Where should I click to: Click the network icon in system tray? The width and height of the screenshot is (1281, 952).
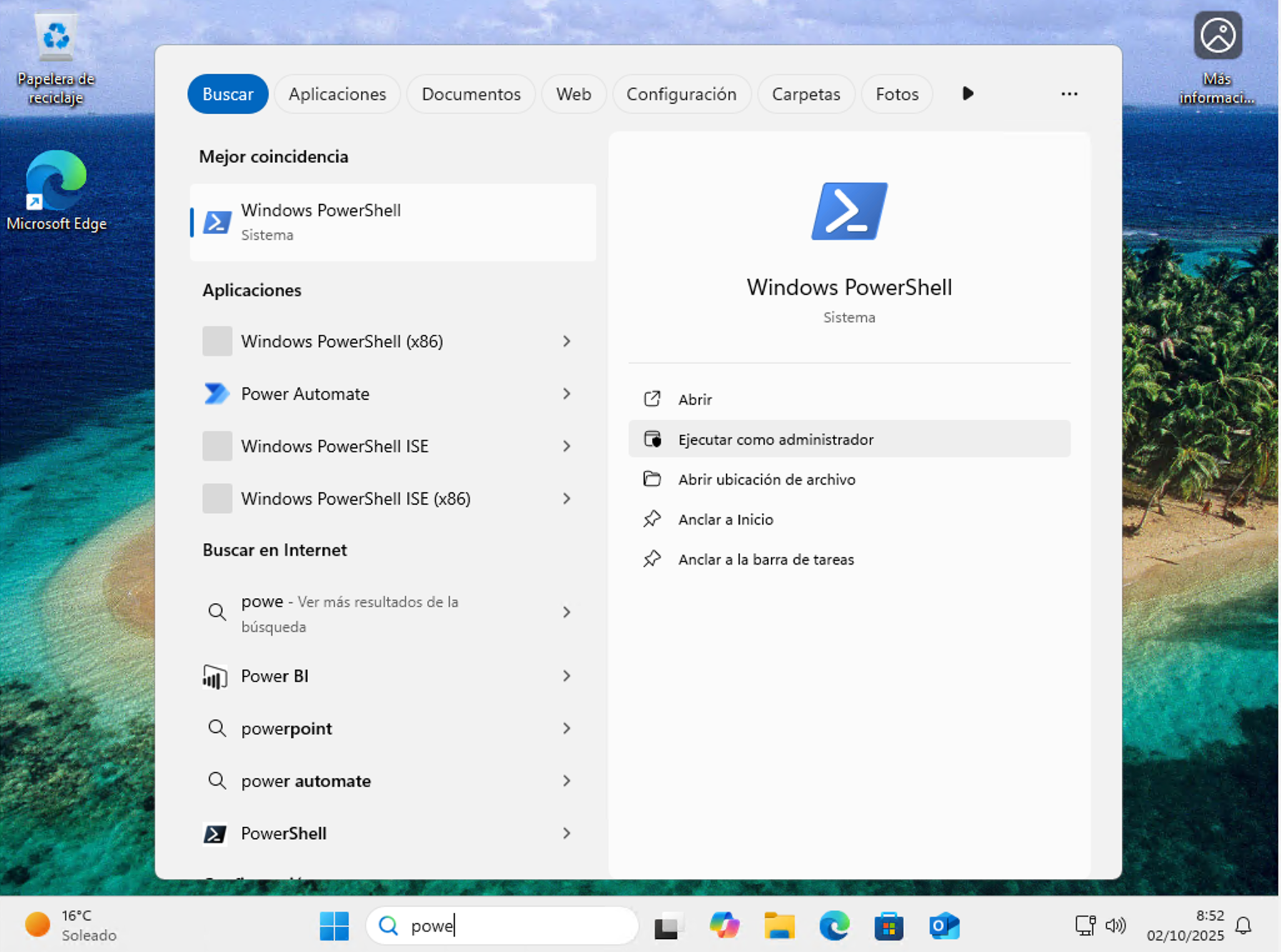point(1085,925)
